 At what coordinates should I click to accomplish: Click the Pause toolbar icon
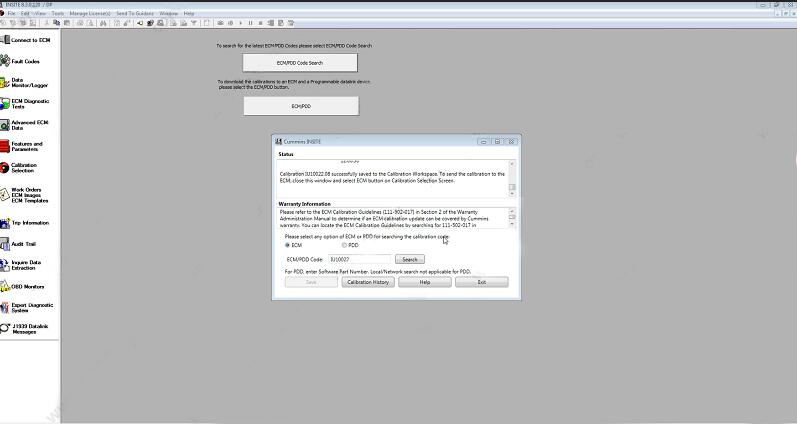250,23
